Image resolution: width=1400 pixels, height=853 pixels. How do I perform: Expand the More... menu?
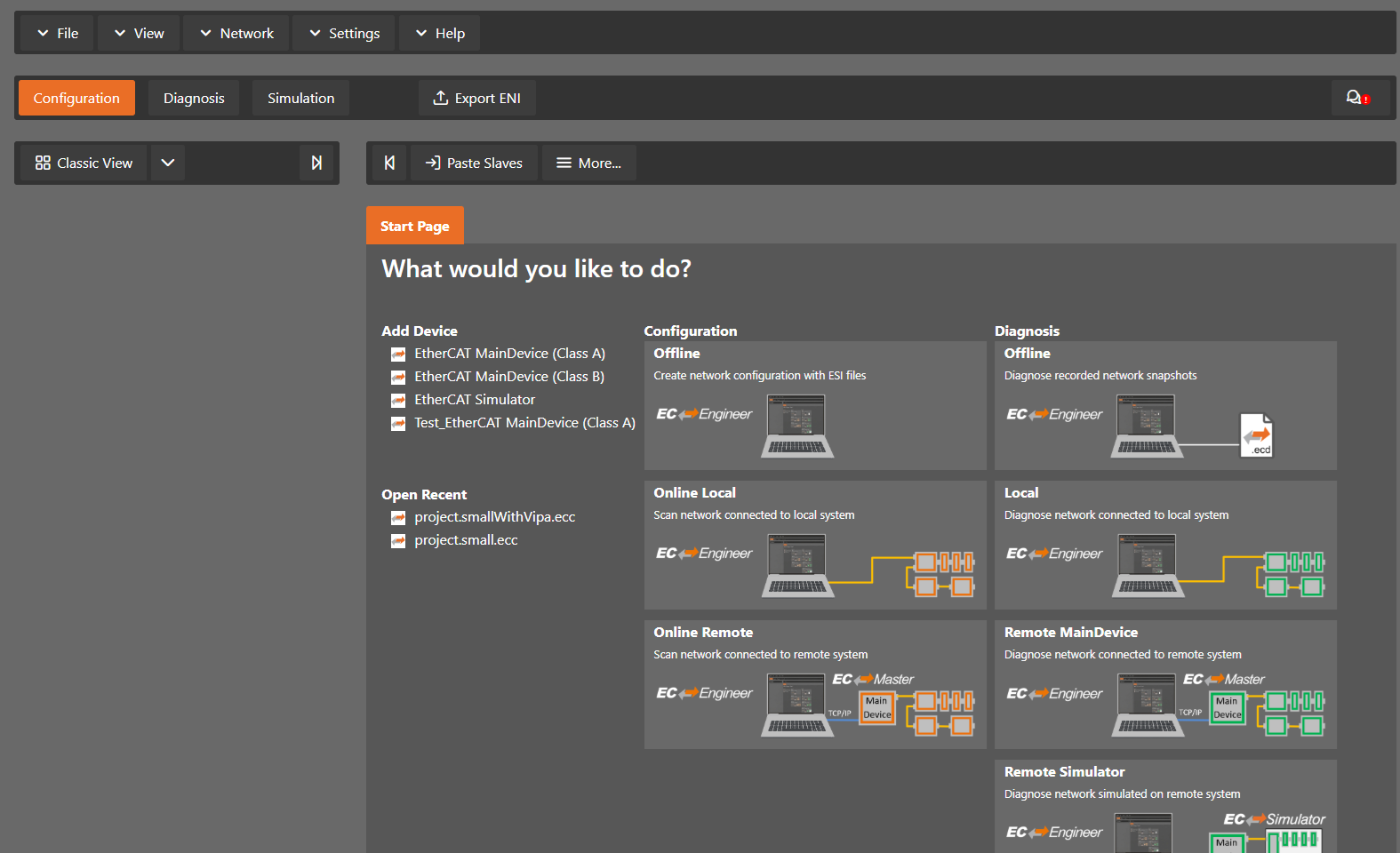tap(588, 163)
